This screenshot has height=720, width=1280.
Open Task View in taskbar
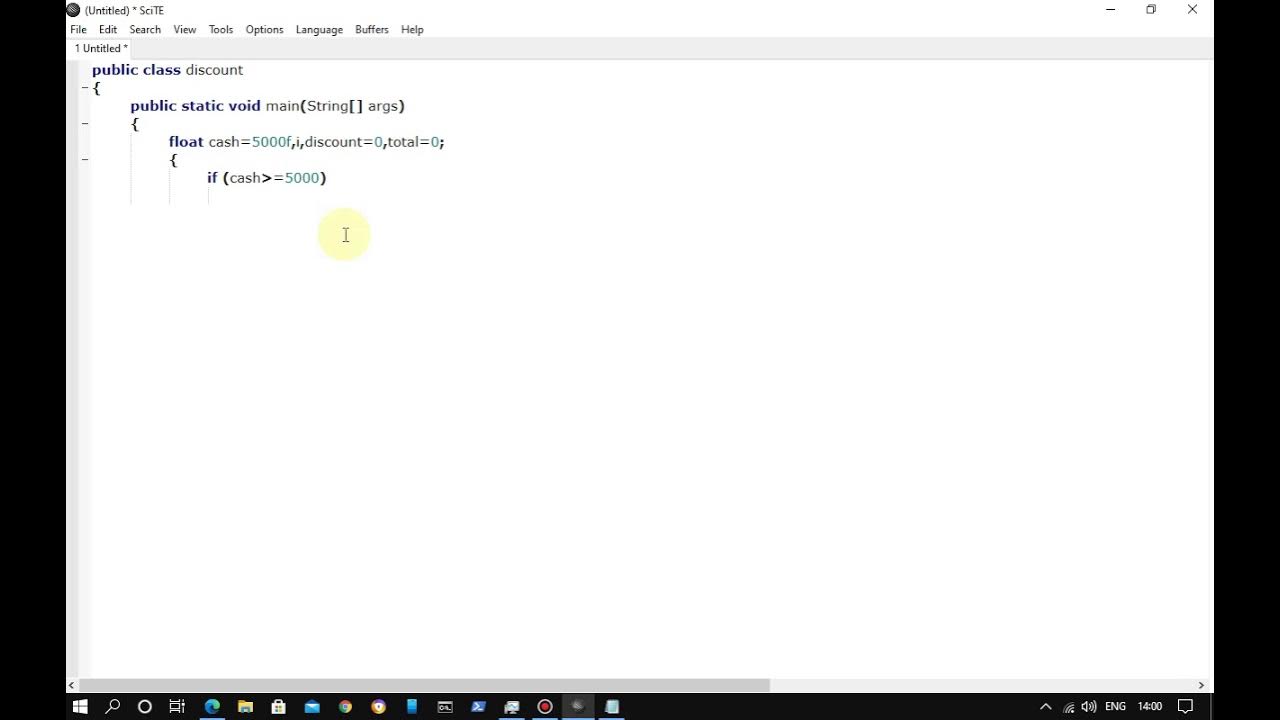coord(177,706)
